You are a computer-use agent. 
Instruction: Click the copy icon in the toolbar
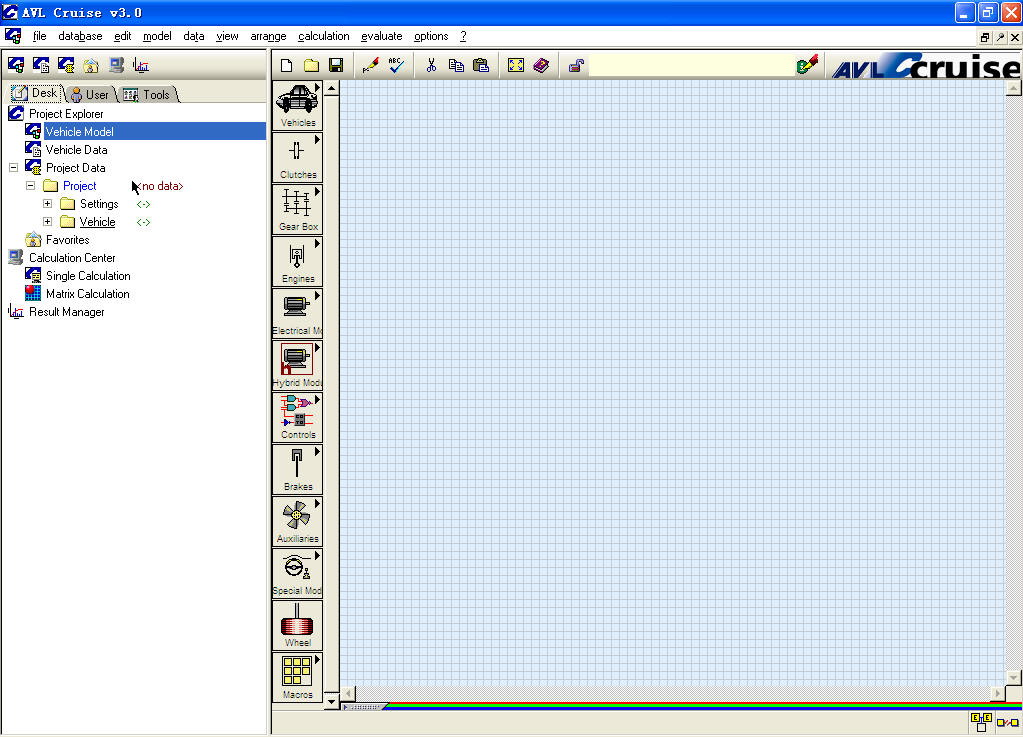[456, 65]
